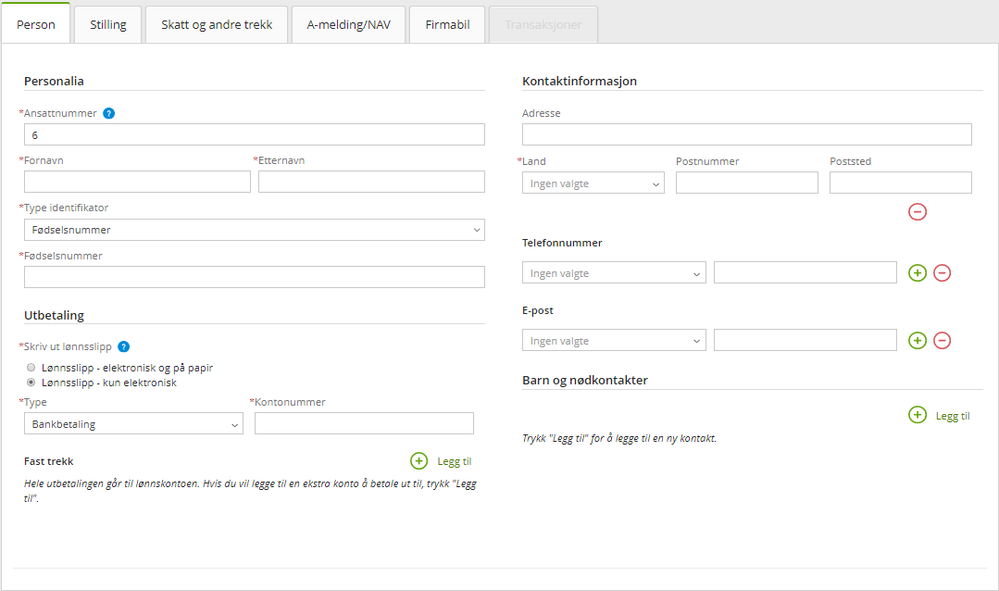Remove the E-post row with the minus icon
999x591 pixels.
point(942,341)
